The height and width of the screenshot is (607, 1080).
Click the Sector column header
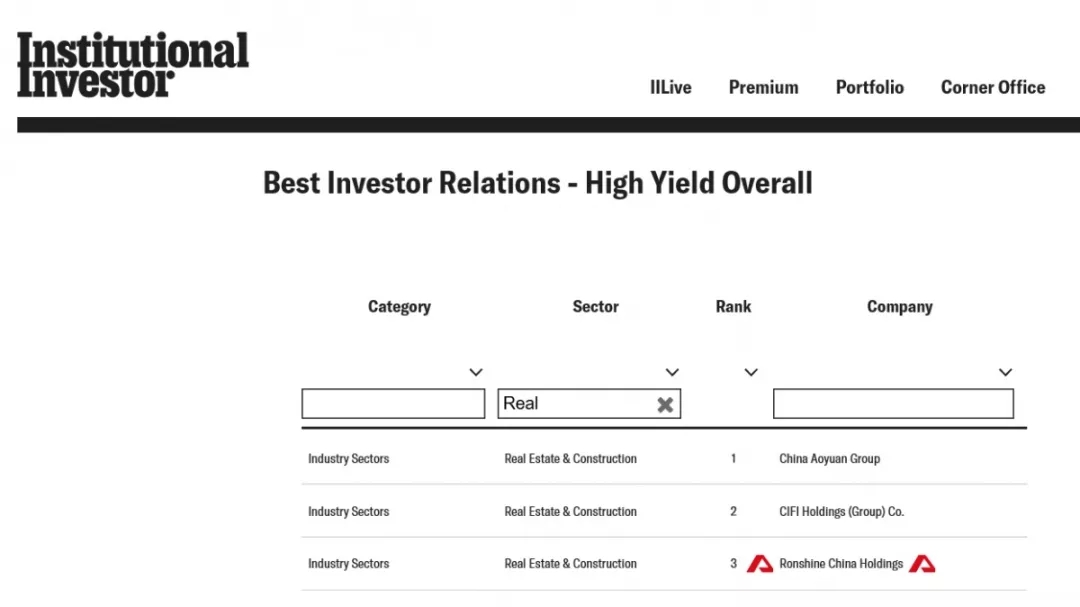click(595, 307)
